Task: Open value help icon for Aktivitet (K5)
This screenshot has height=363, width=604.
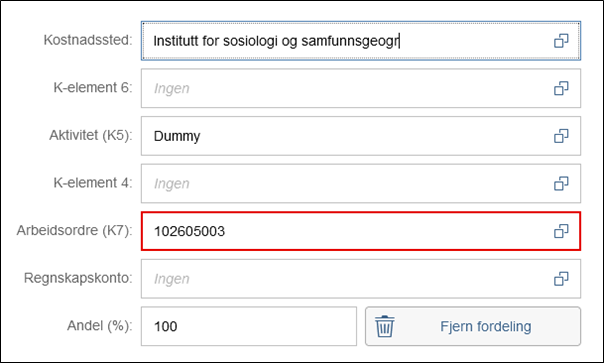Action: click(561, 136)
